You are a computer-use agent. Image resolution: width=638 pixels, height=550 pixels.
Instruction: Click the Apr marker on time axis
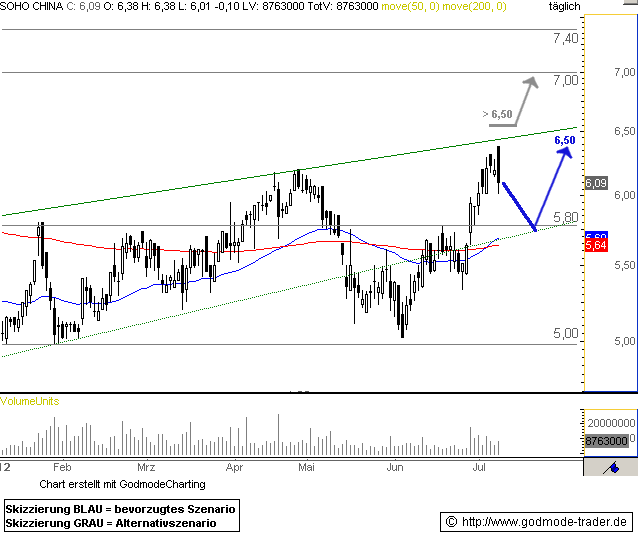(x=235, y=467)
